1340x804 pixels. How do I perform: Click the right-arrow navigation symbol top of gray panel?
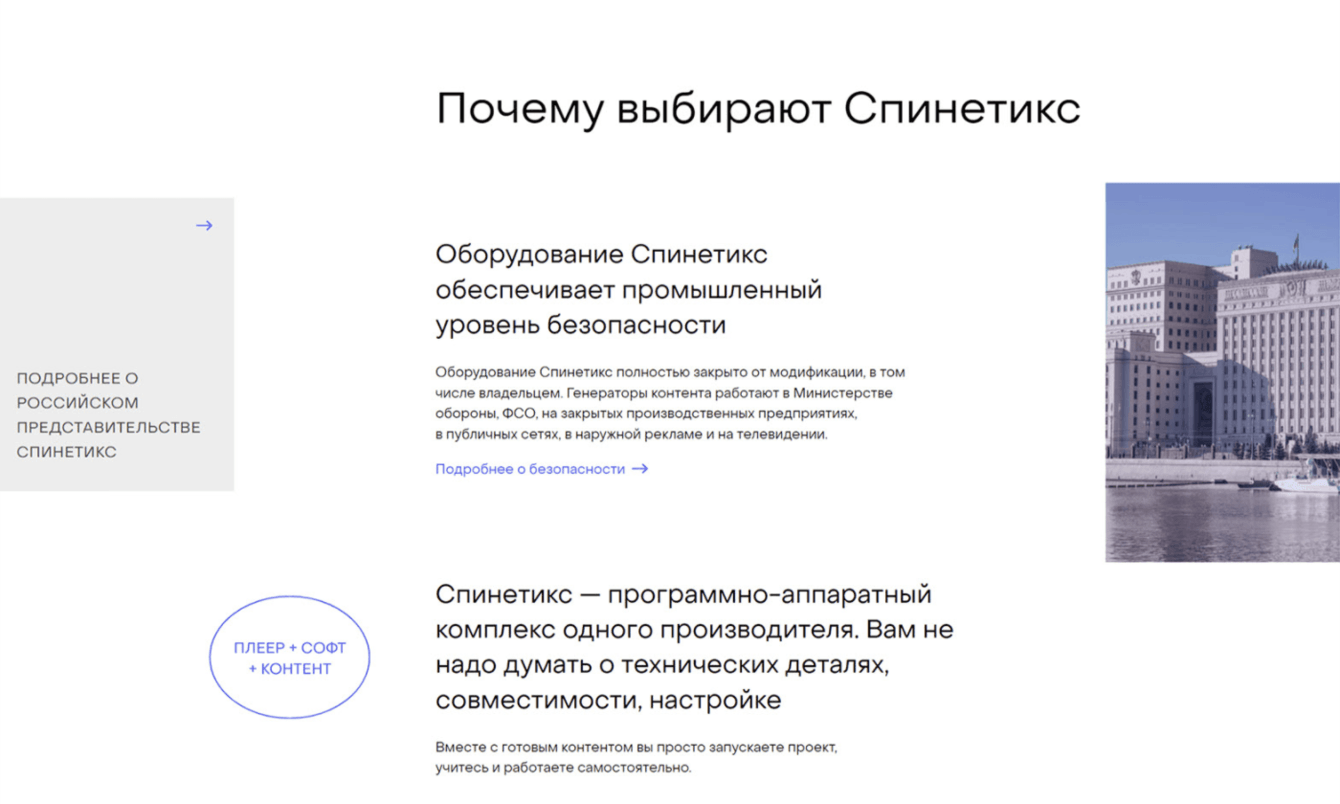(204, 225)
